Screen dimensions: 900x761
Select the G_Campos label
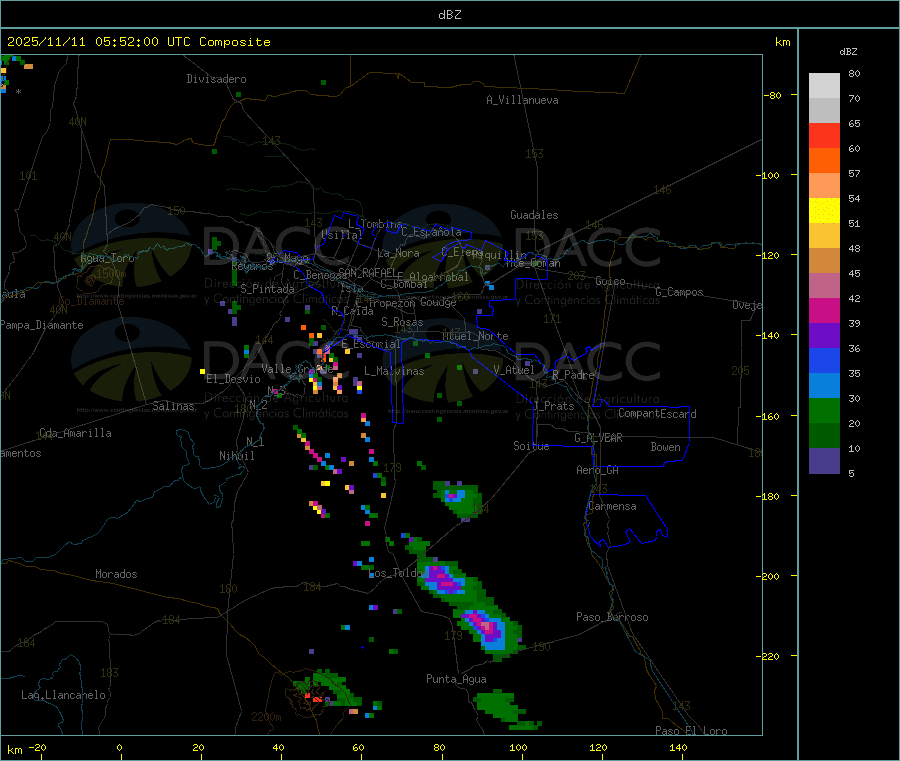[680, 292]
